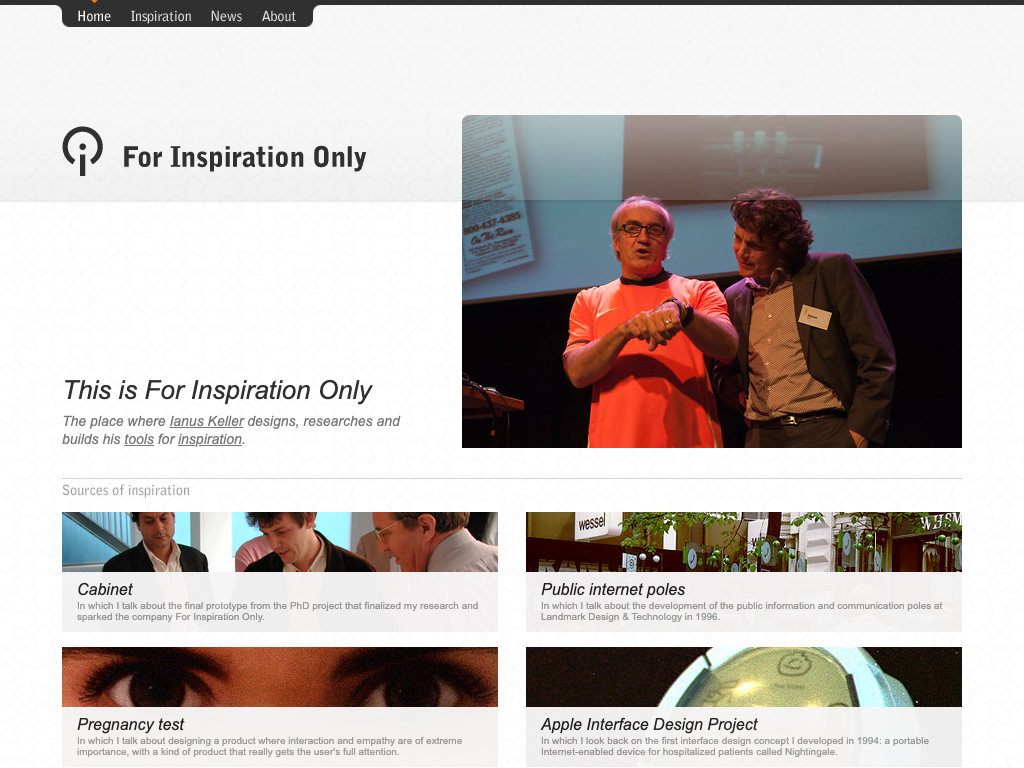Open the Cabinet article thumbnail image
Image resolution: width=1024 pixels, height=768 pixels.
[279, 541]
